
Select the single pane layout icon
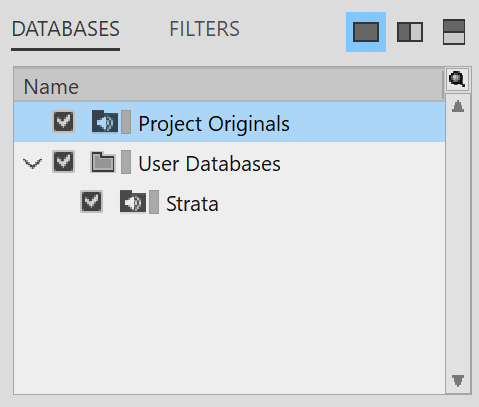click(366, 32)
